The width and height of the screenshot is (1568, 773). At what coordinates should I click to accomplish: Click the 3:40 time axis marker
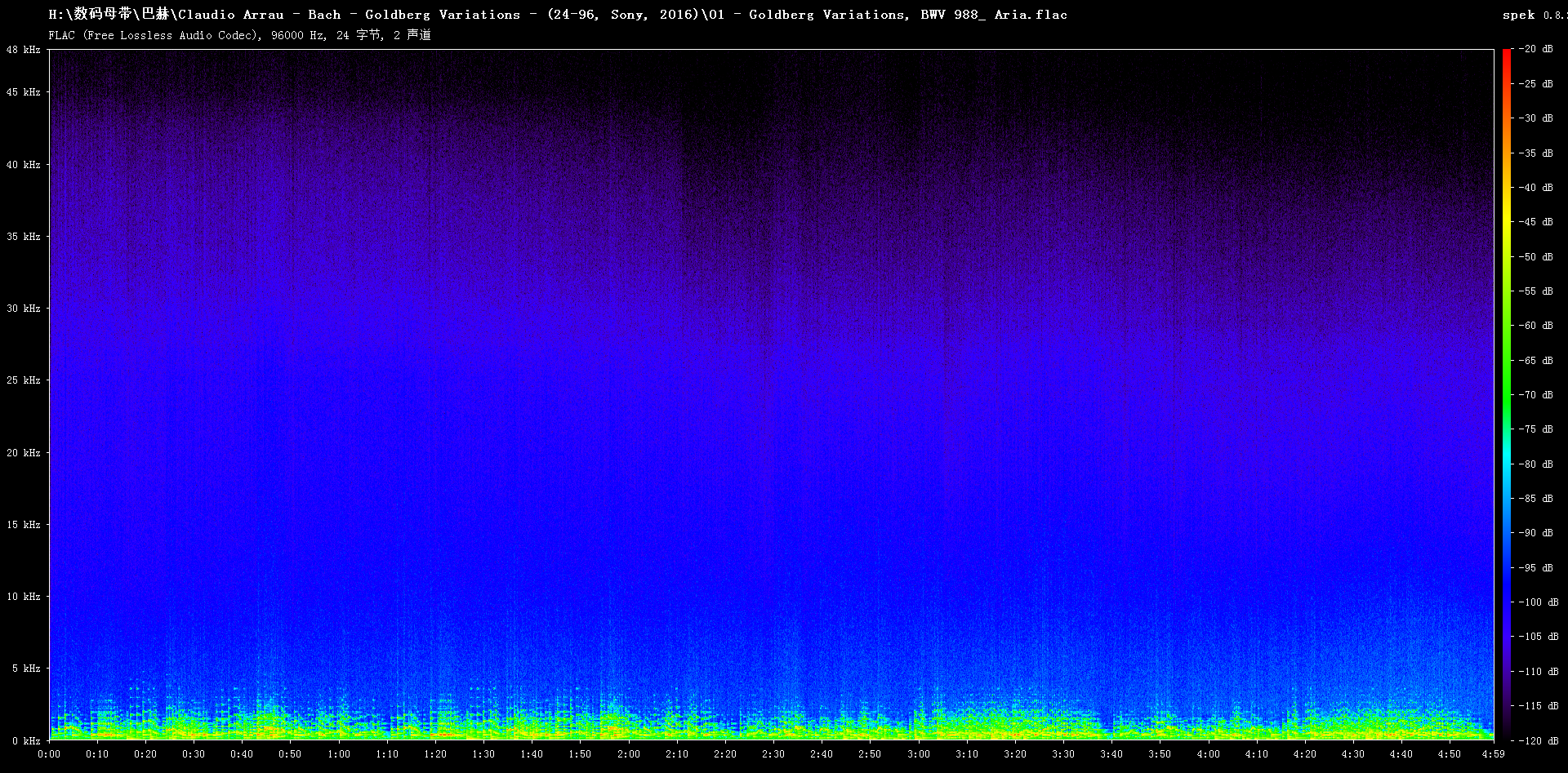(x=1111, y=754)
